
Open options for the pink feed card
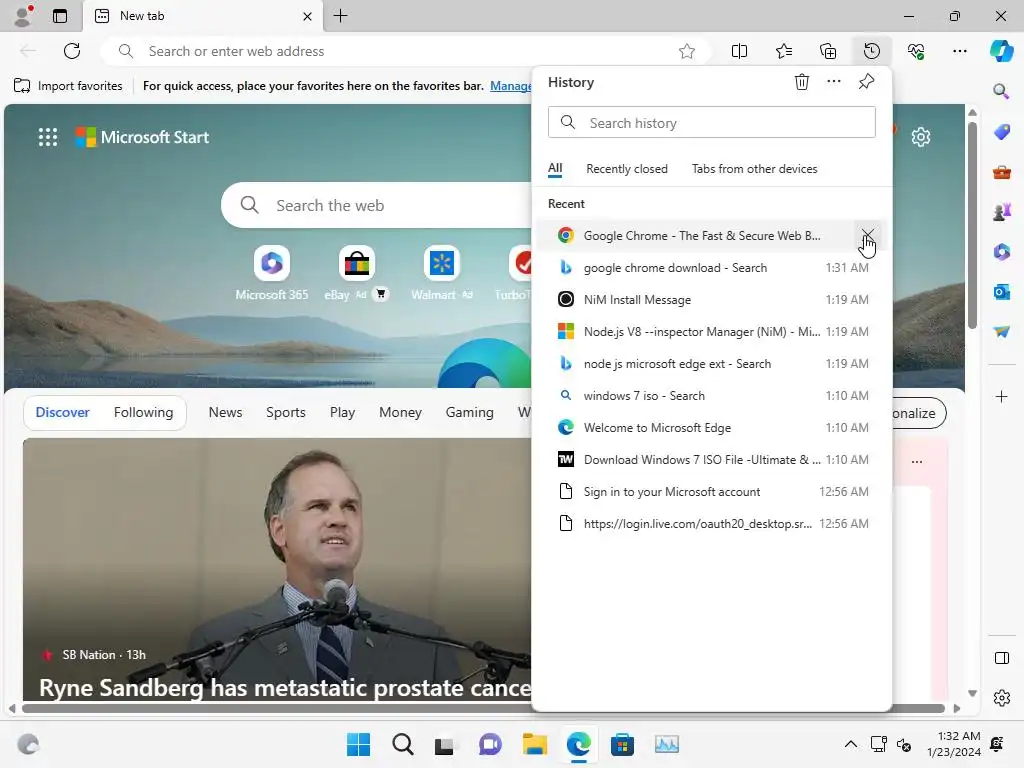pos(917,462)
